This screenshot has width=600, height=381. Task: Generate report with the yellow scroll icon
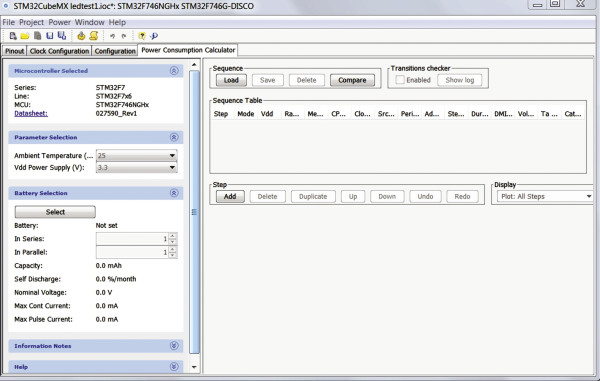click(x=94, y=36)
